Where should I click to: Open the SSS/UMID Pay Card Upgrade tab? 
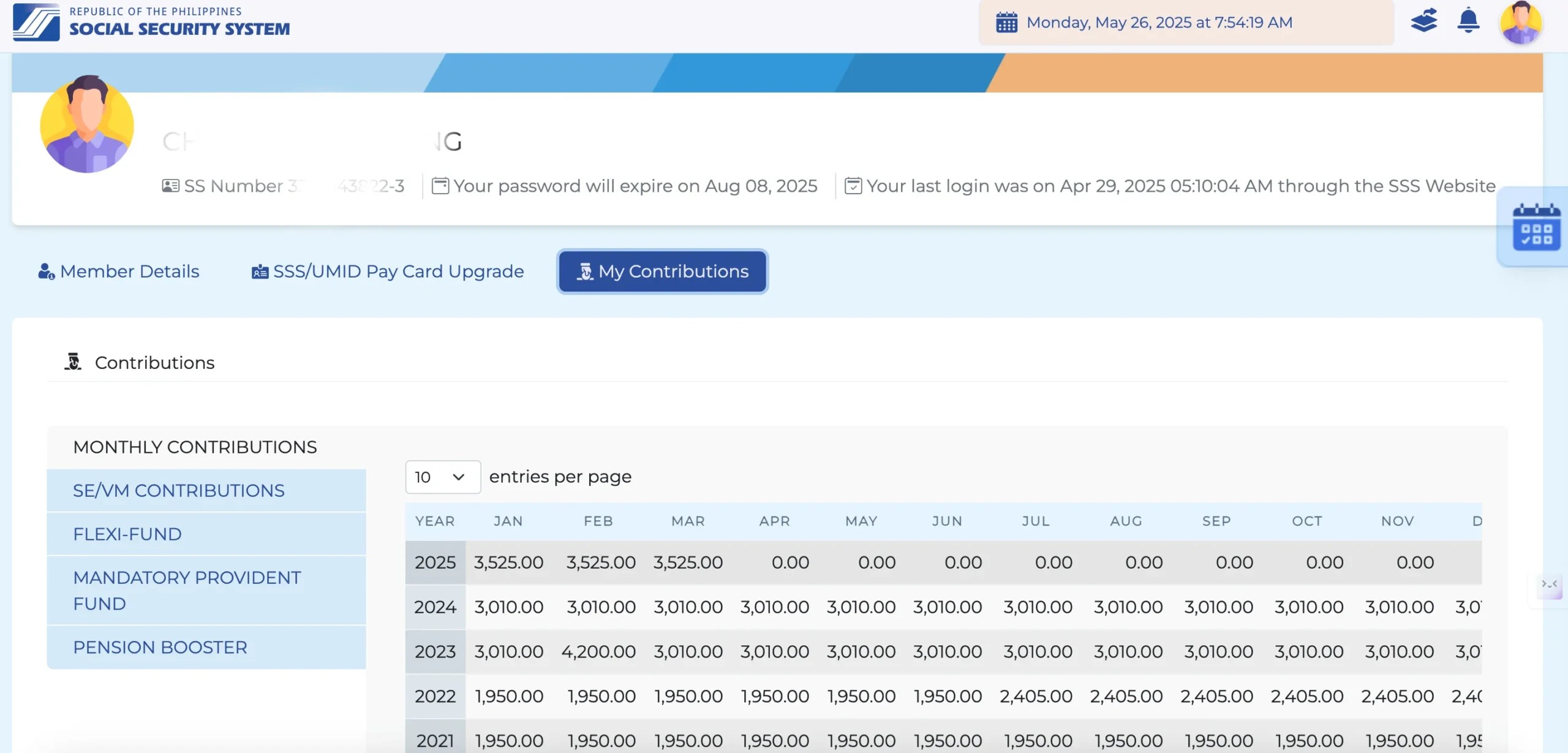388,271
